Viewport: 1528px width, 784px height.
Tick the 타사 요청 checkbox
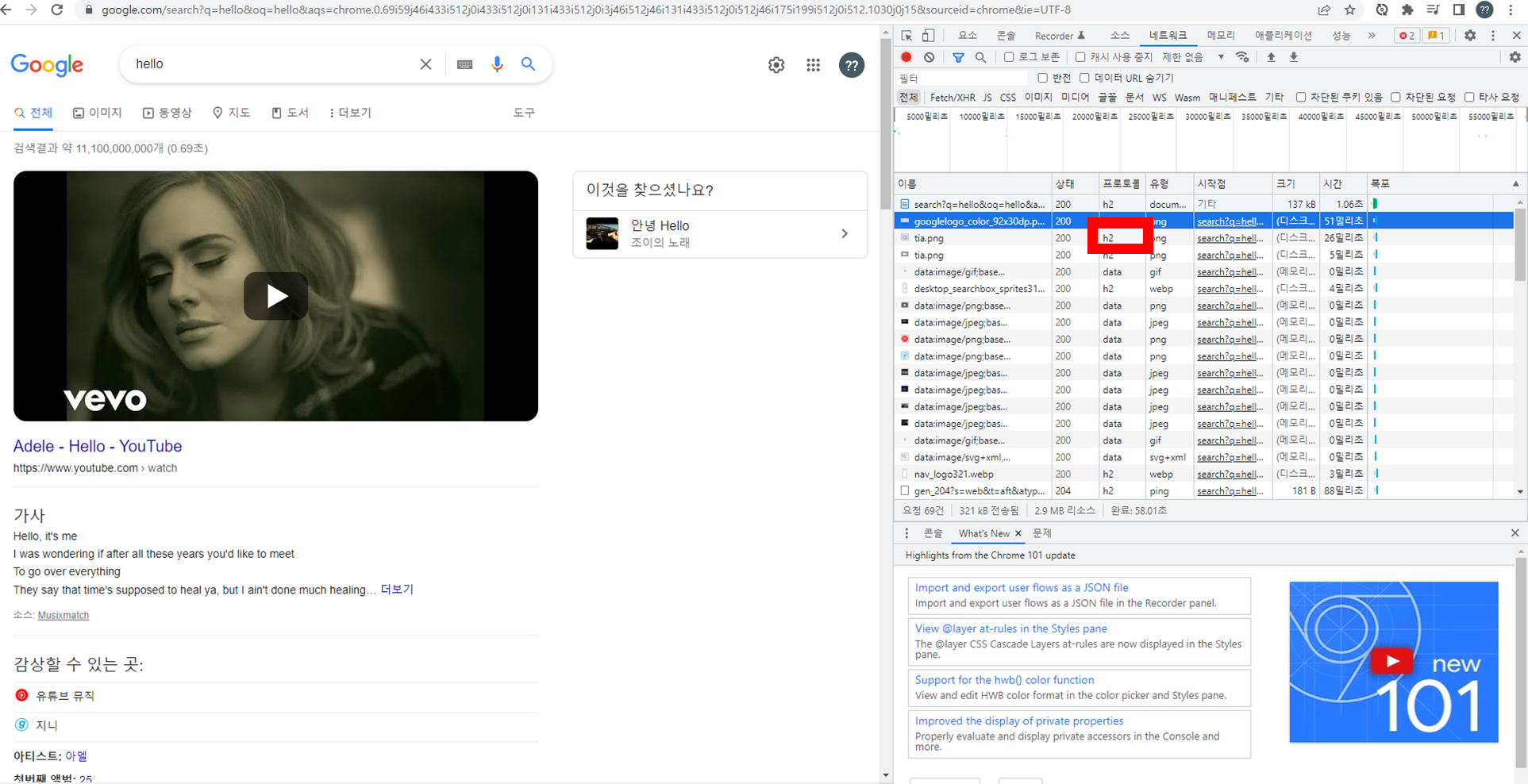(x=1469, y=98)
